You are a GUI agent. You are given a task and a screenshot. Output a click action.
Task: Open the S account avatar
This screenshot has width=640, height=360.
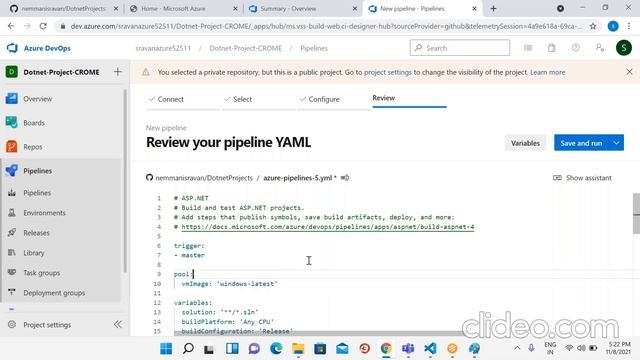pyautogui.click(x=624, y=48)
